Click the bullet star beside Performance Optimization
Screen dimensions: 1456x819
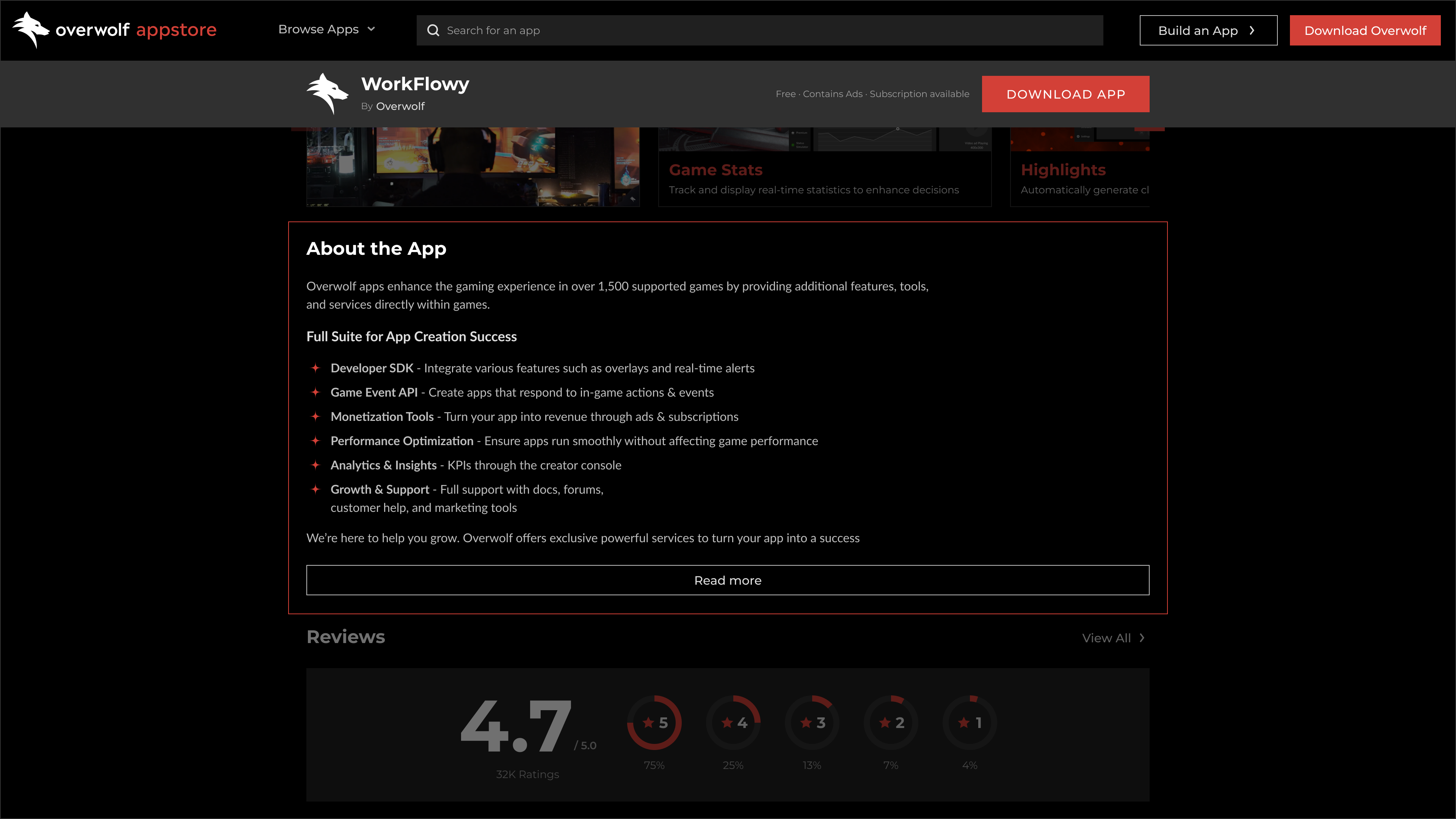[x=315, y=441]
